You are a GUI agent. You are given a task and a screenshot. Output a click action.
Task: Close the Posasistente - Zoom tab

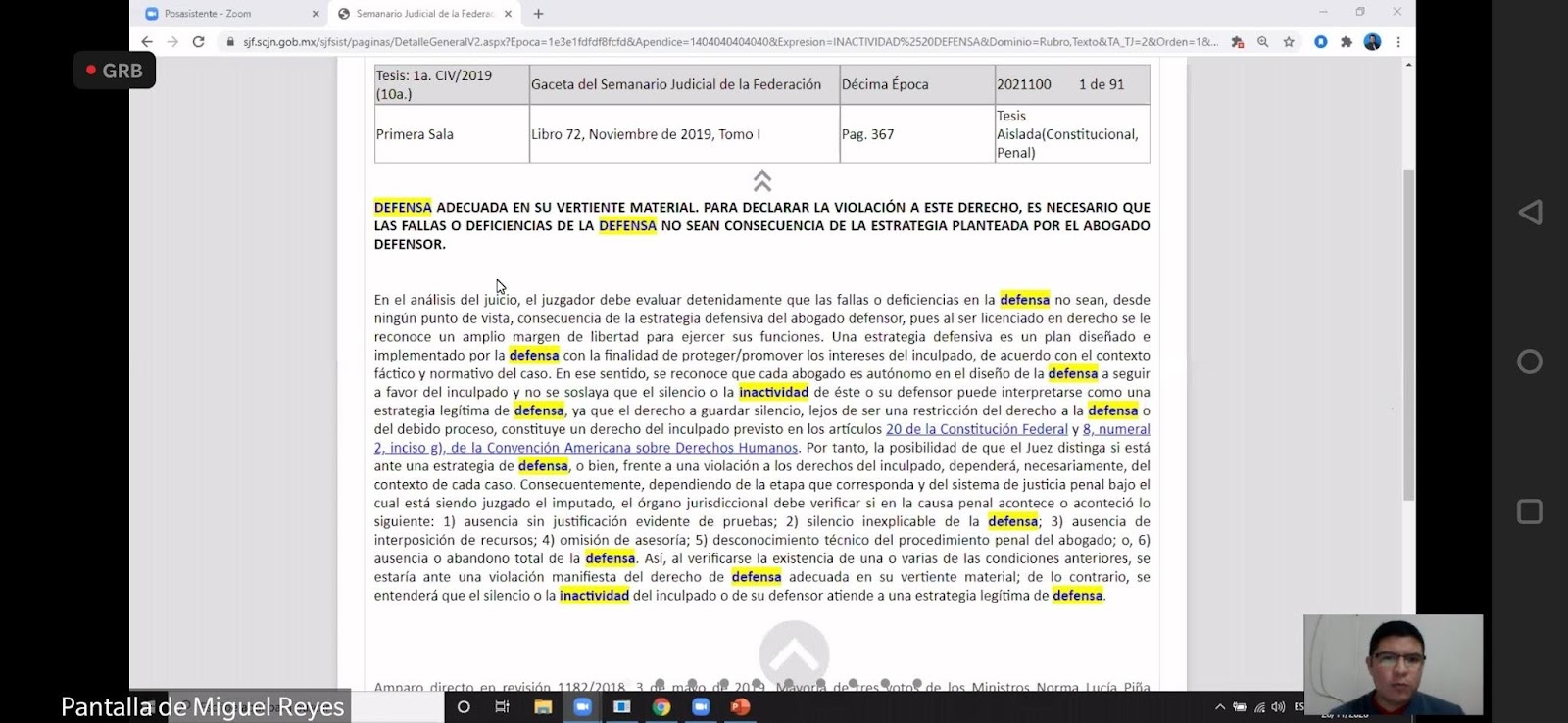(316, 14)
